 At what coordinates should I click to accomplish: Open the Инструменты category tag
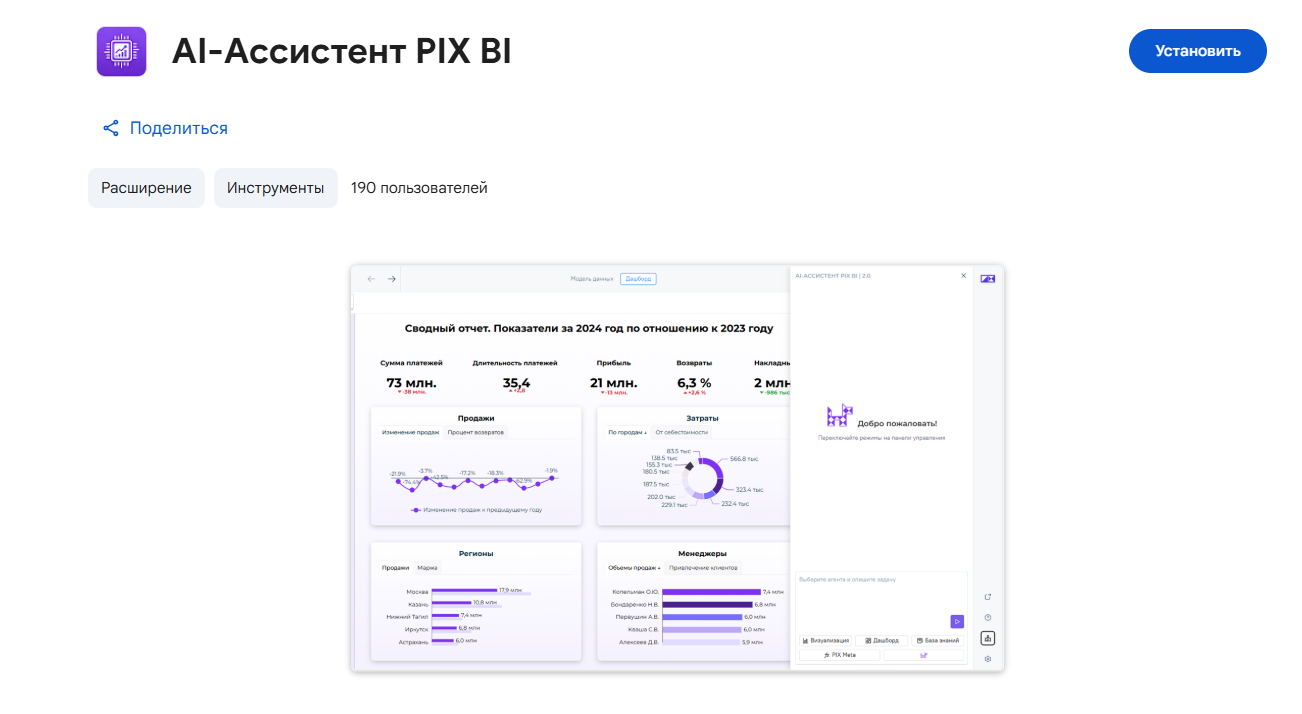[x=276, y=188]
